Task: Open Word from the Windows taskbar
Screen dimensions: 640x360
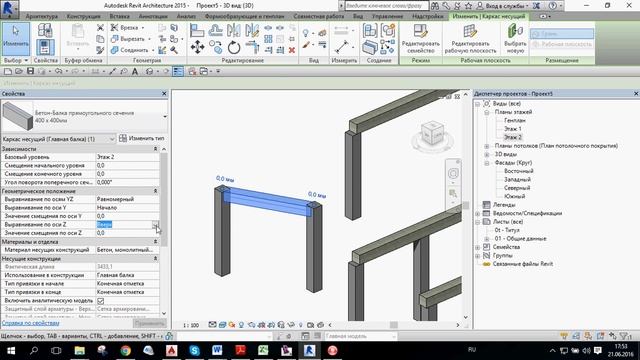Action: (217, 351)
